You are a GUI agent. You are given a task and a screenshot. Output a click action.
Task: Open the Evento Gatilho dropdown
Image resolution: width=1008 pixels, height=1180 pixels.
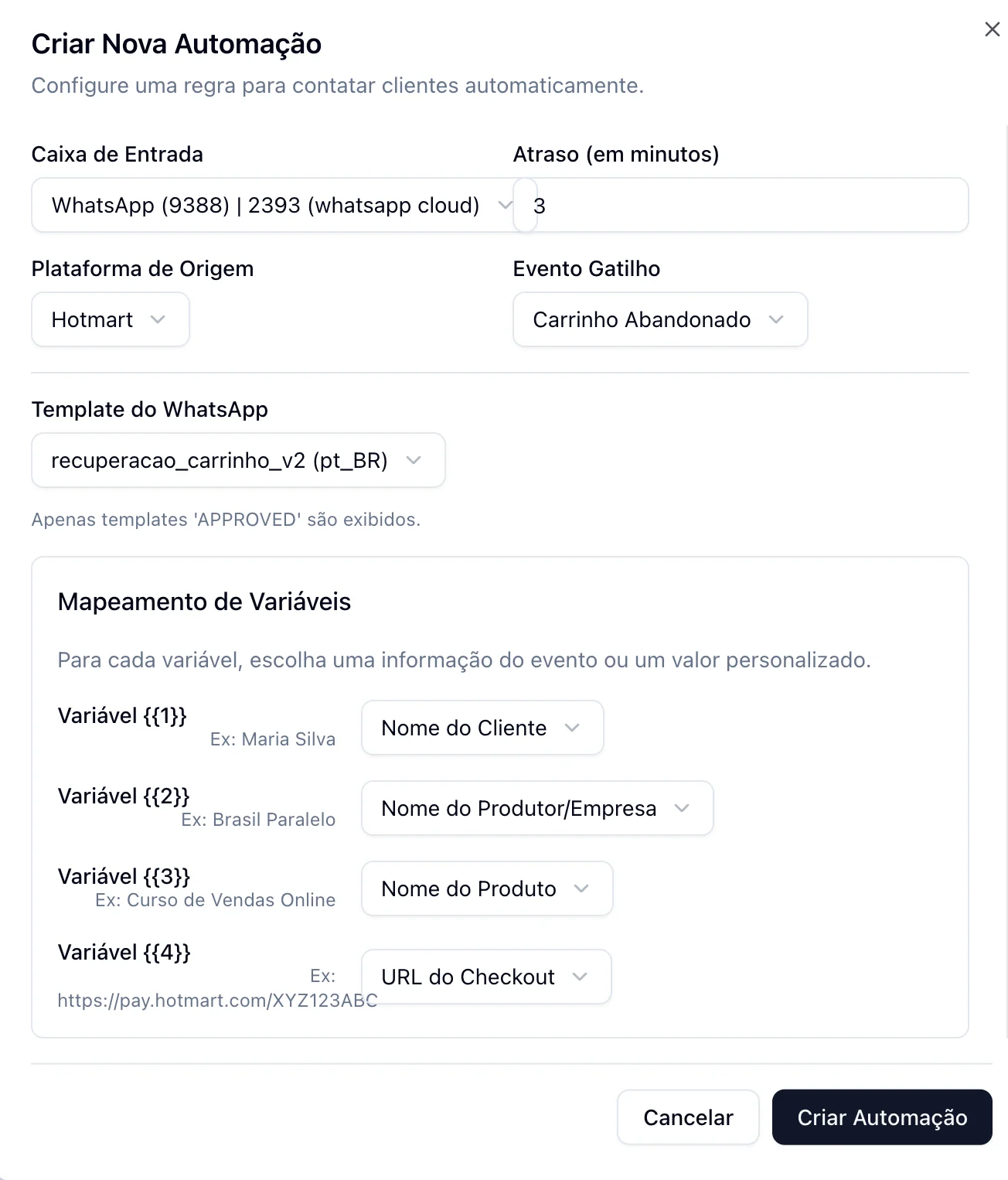[x=660, y=319]
